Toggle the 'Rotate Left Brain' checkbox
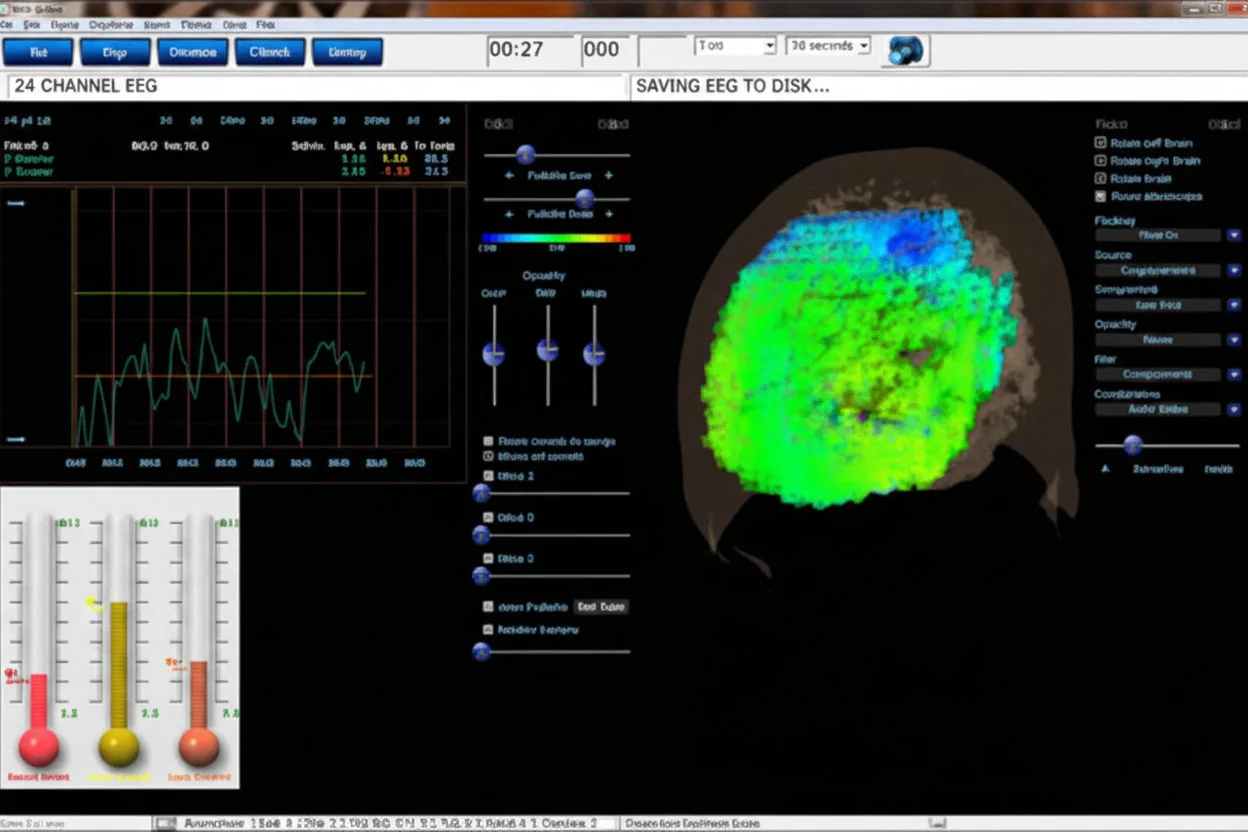 [x=1101, y=143]
